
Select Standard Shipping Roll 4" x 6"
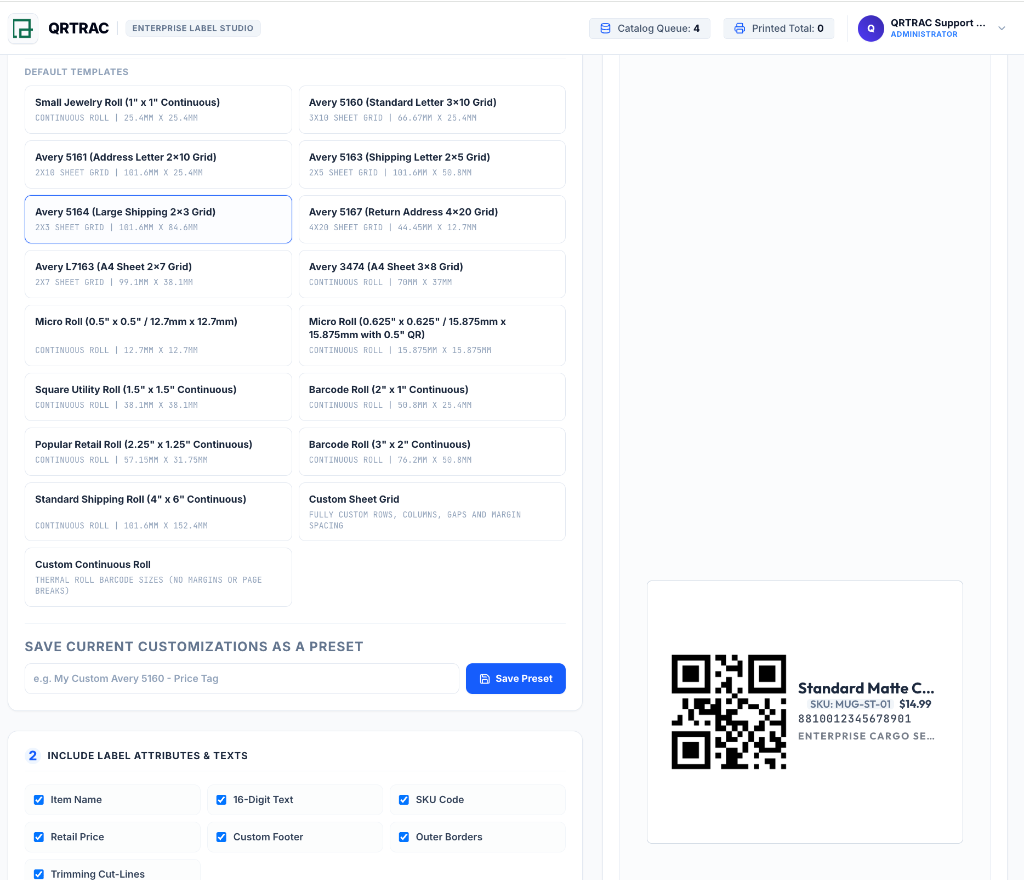158,512
